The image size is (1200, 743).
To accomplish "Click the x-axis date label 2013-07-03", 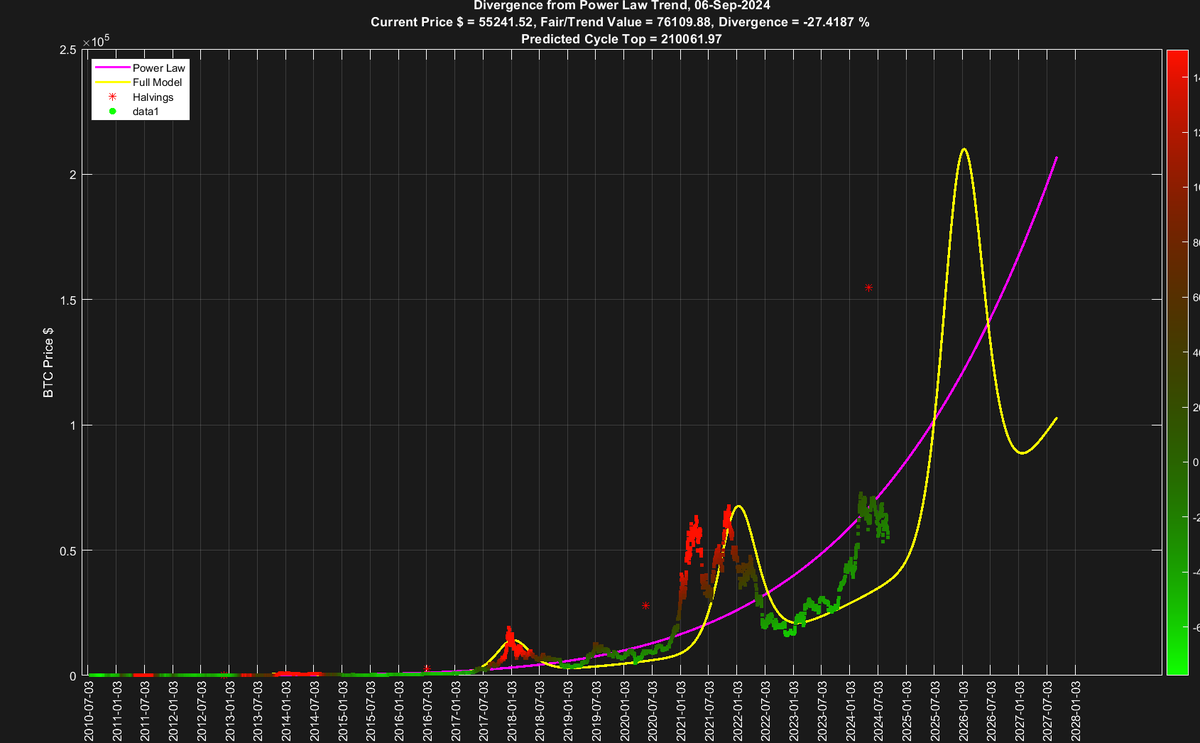I will (258, 710).
